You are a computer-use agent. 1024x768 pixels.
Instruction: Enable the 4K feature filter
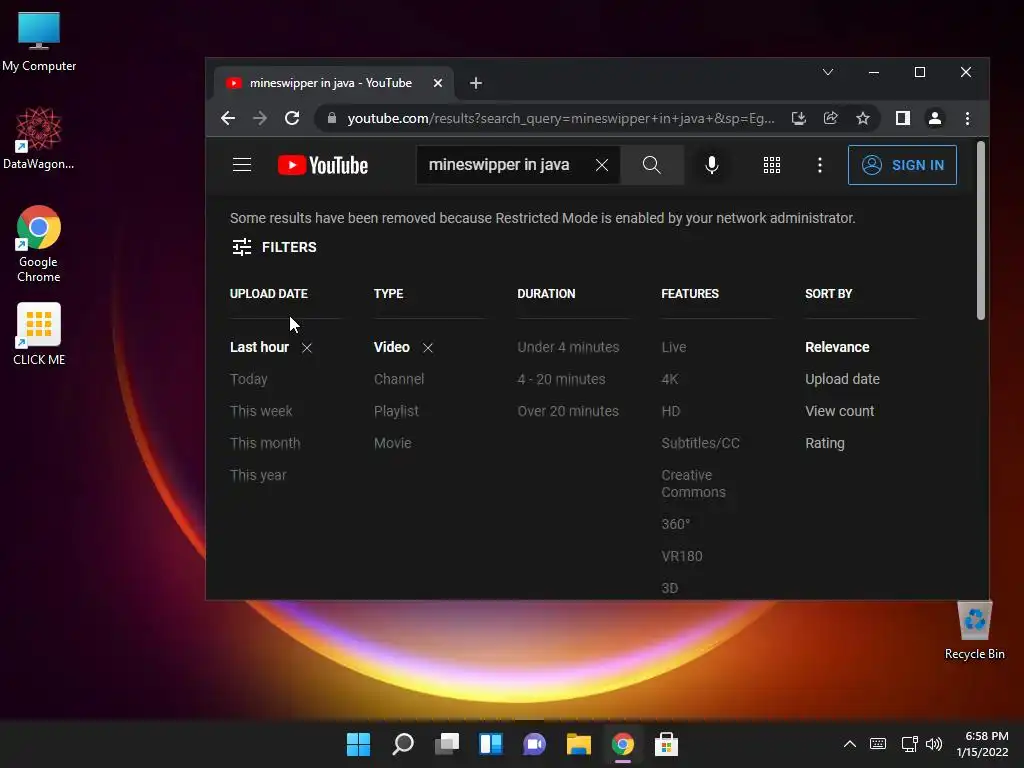coord(669,379)
